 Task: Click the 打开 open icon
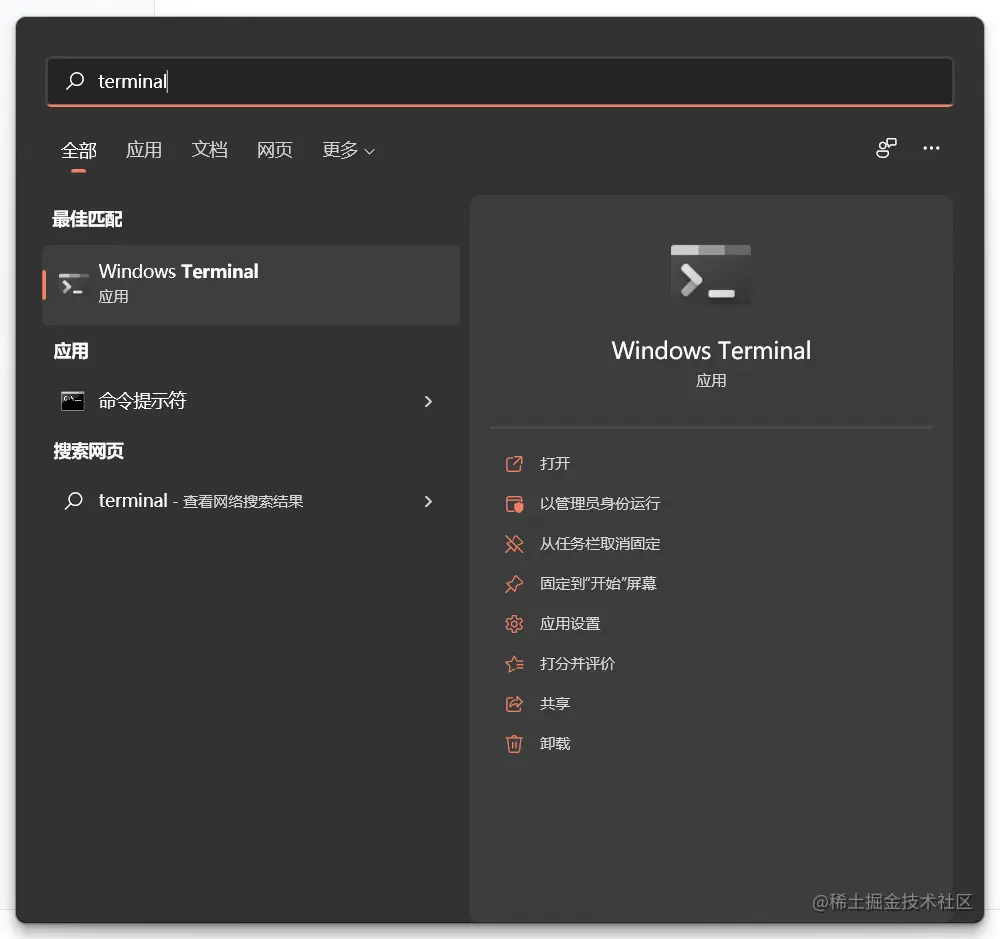(514, 464)
